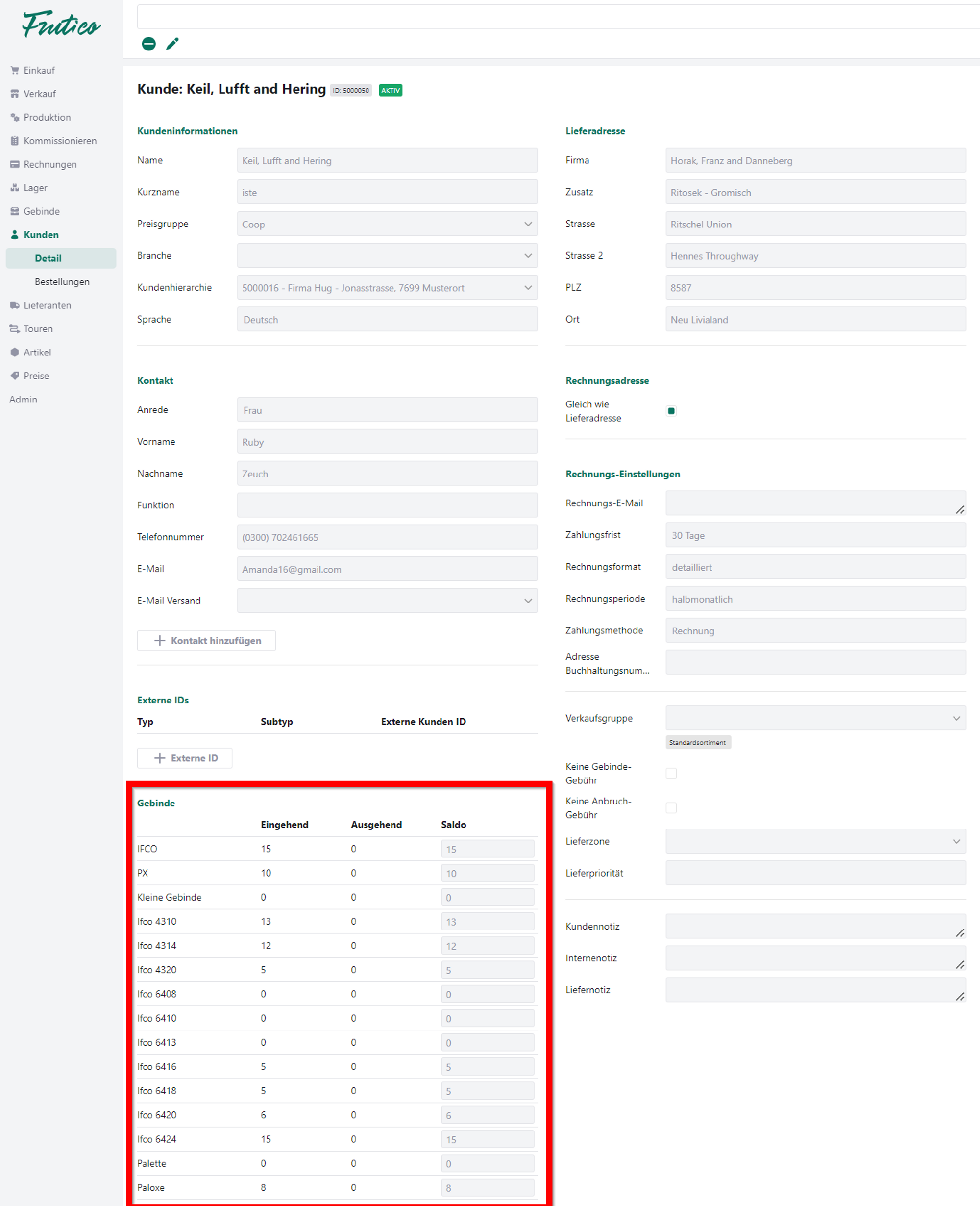Open the Preisgruppe Coop dropdown
This screenshot has height=1206, width=980.
point(387,224)
